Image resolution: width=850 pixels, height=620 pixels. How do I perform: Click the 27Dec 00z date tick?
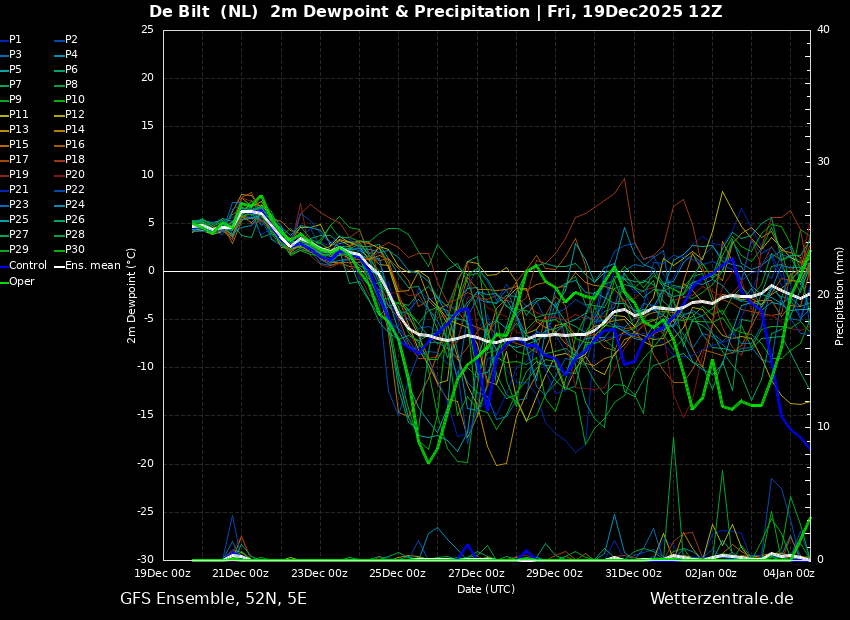tap(476, 573)
